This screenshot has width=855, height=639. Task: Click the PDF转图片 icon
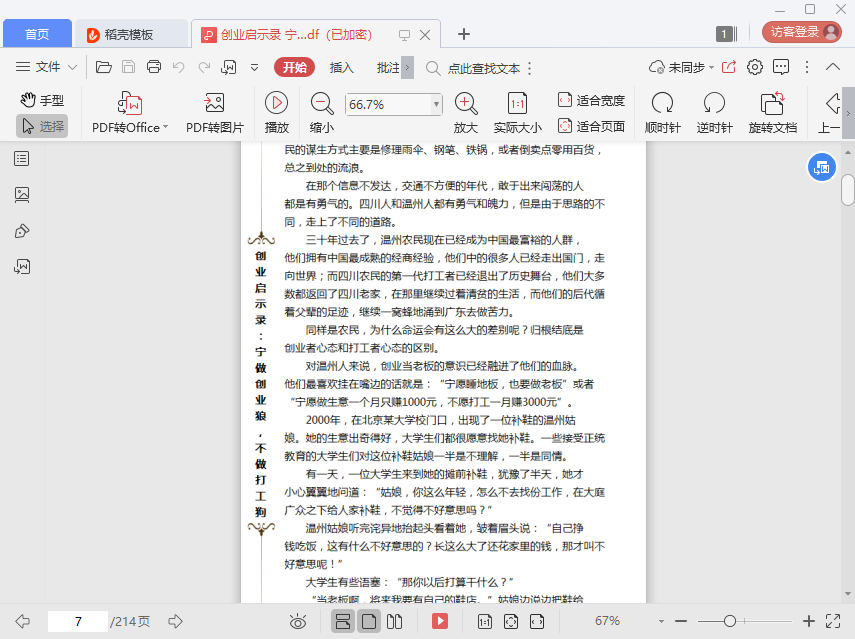coord(214,104)
